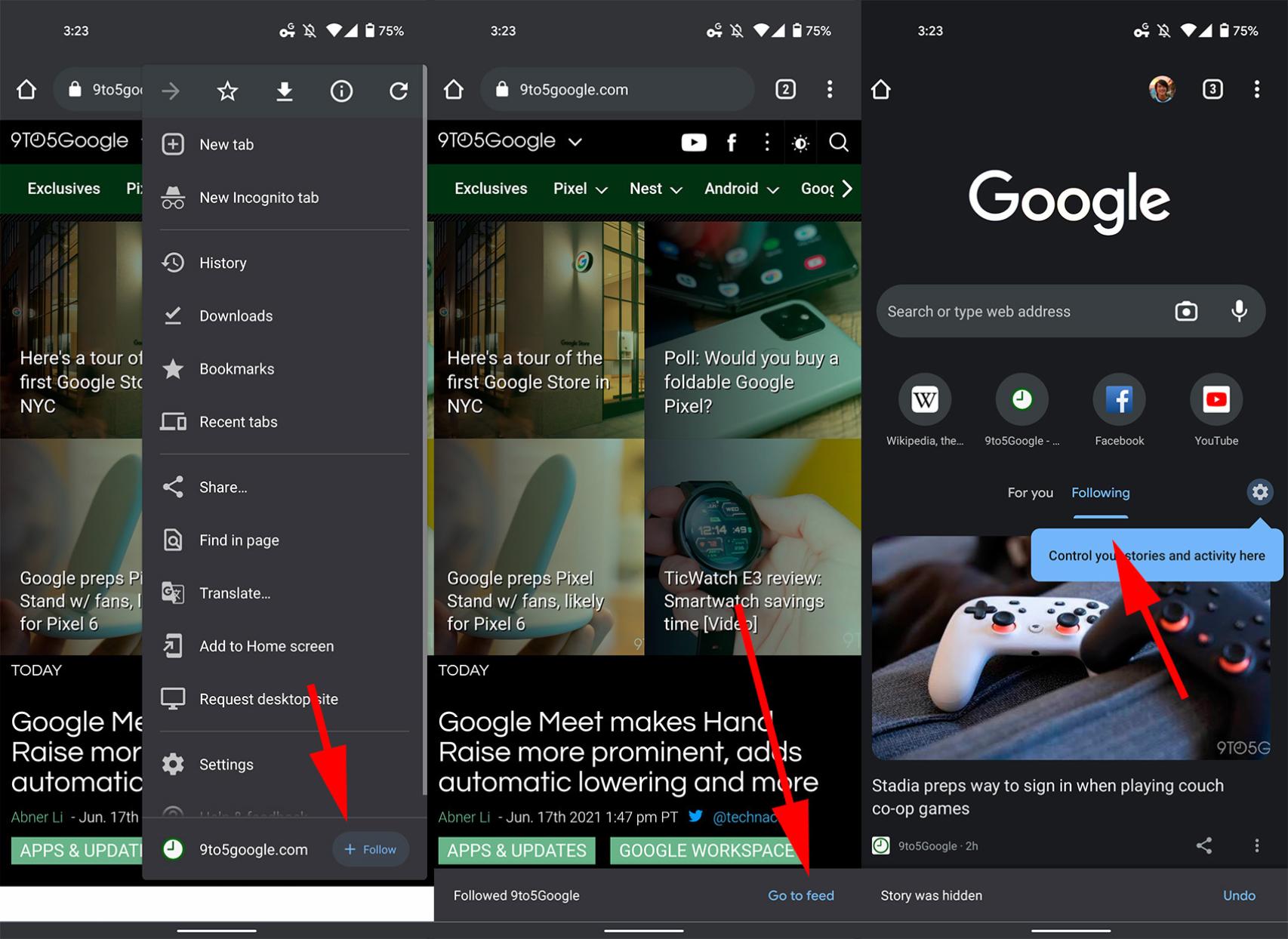Expand the 9TO5Google site dropdown chevron
Viewport: 1288px width, 939px height.
click(575, 141)
